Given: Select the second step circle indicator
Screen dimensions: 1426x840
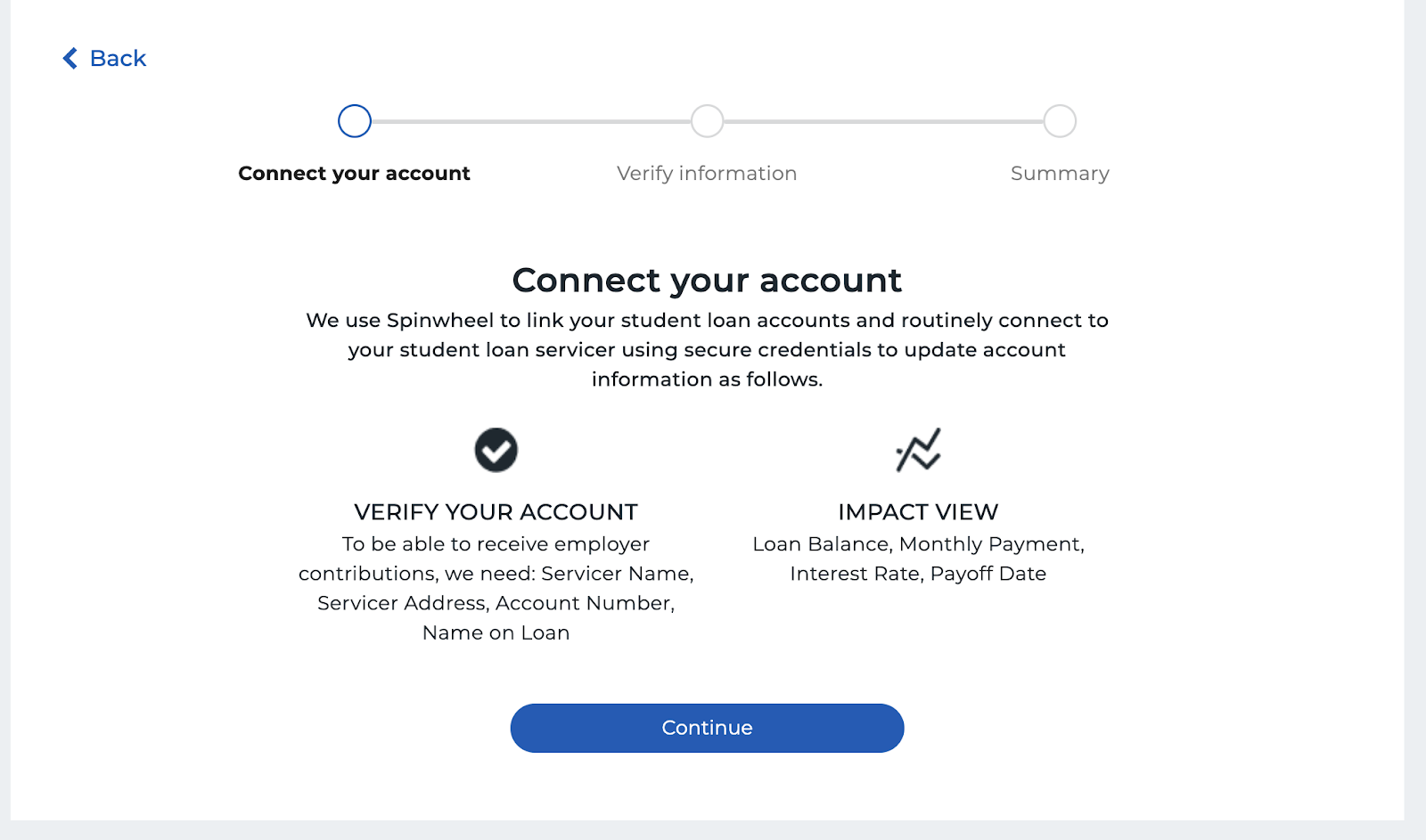Looking at the screenshot, I should pos(708,121).
